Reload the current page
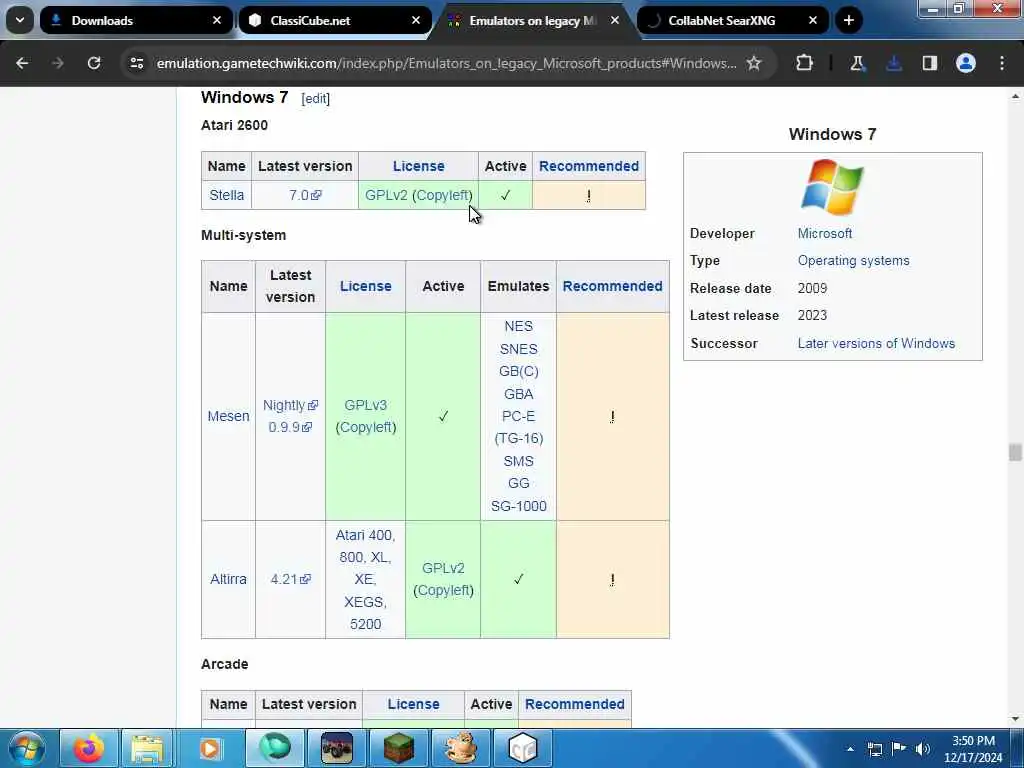This screenshot has height=768, width=1024. (x=94, y=63)
